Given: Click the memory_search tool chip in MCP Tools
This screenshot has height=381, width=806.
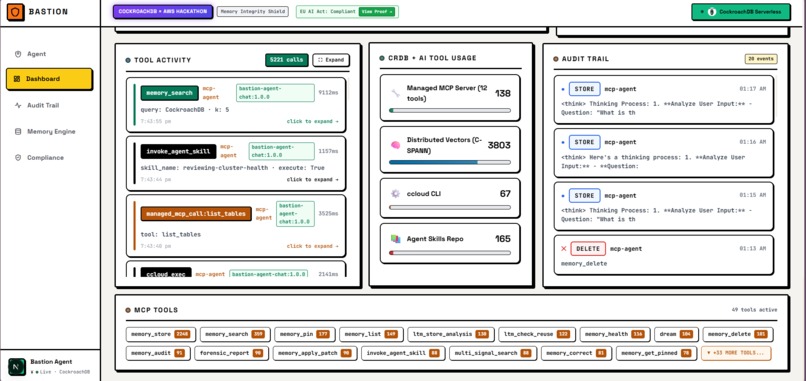Looking at the screenshot, I should tap(235, 334).
